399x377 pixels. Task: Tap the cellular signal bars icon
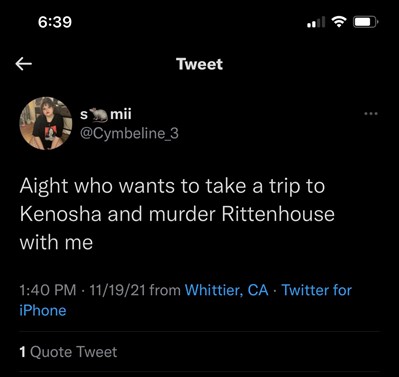(315, 22)
